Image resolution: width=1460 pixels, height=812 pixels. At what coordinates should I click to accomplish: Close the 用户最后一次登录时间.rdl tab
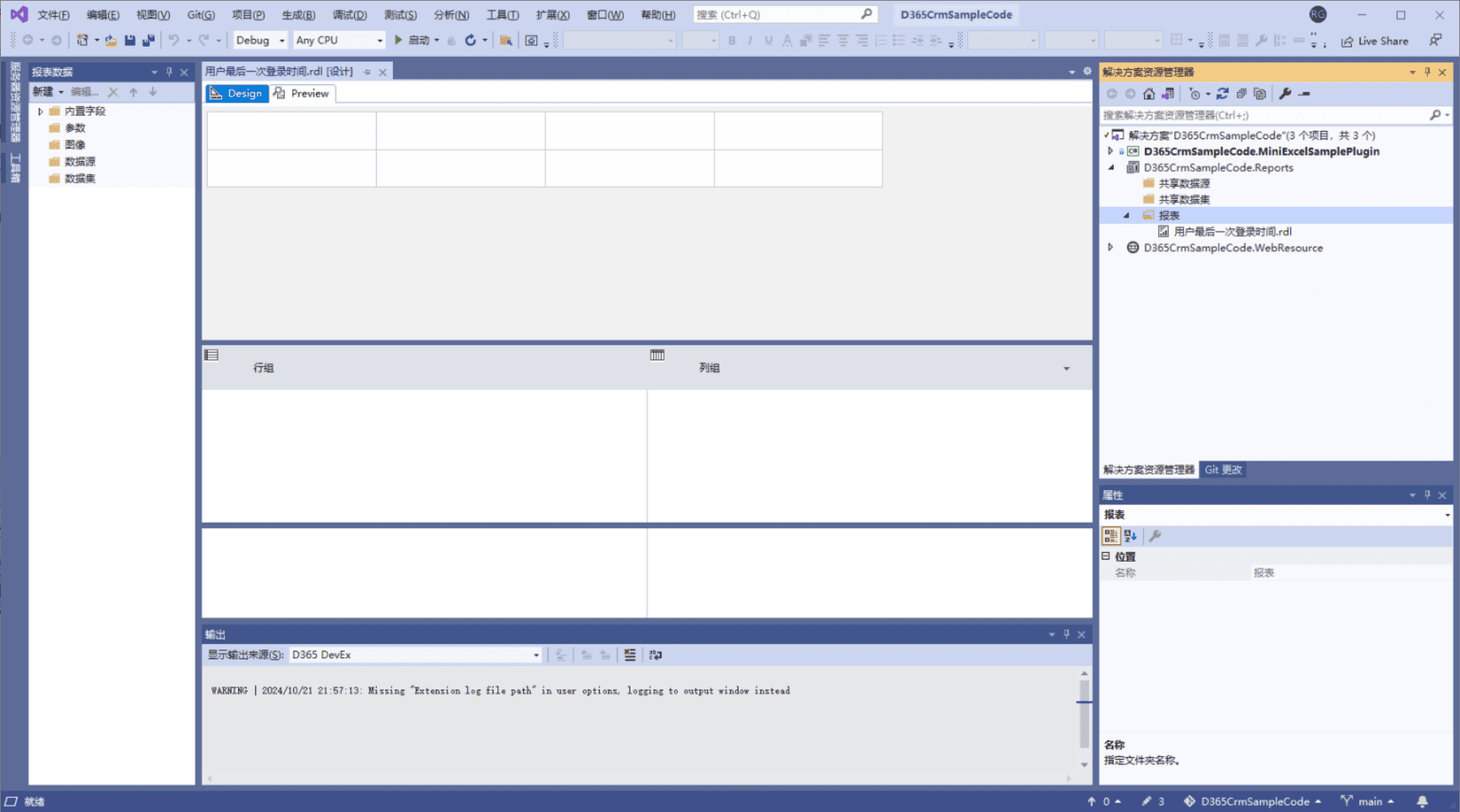383,72
